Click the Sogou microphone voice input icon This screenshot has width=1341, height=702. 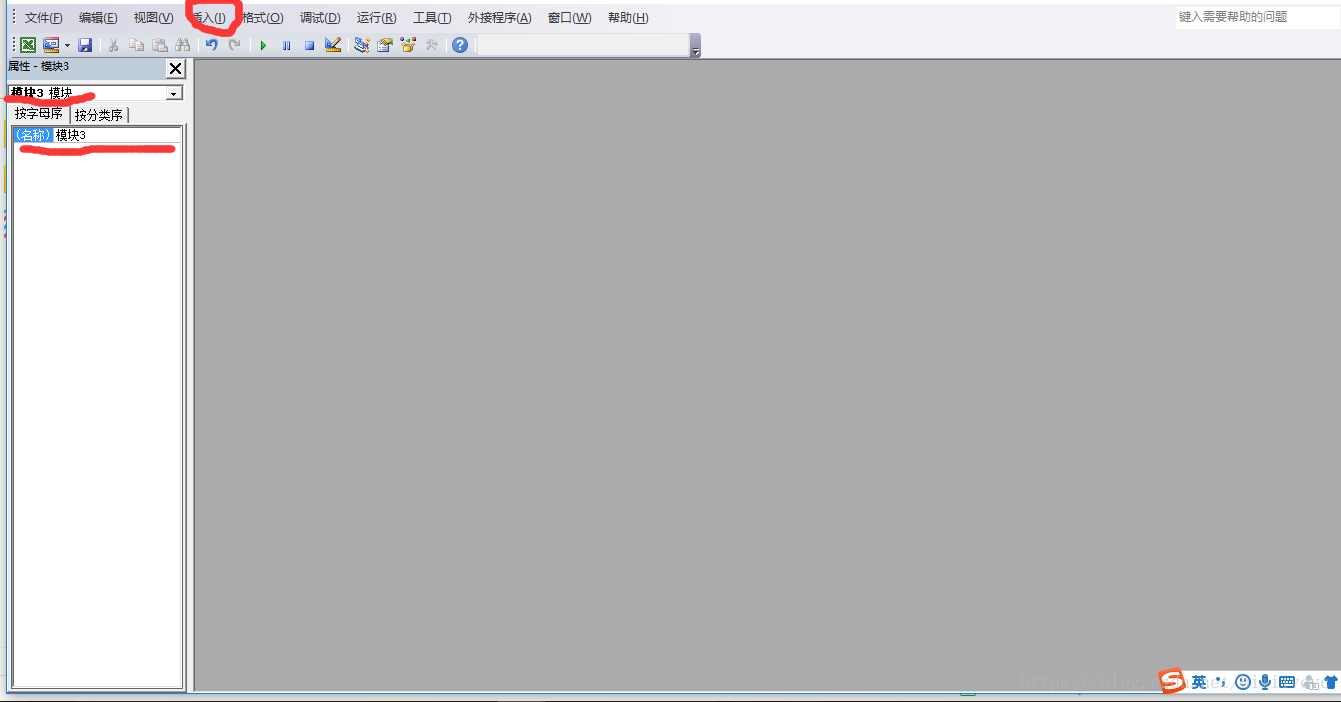(1265, 682)
